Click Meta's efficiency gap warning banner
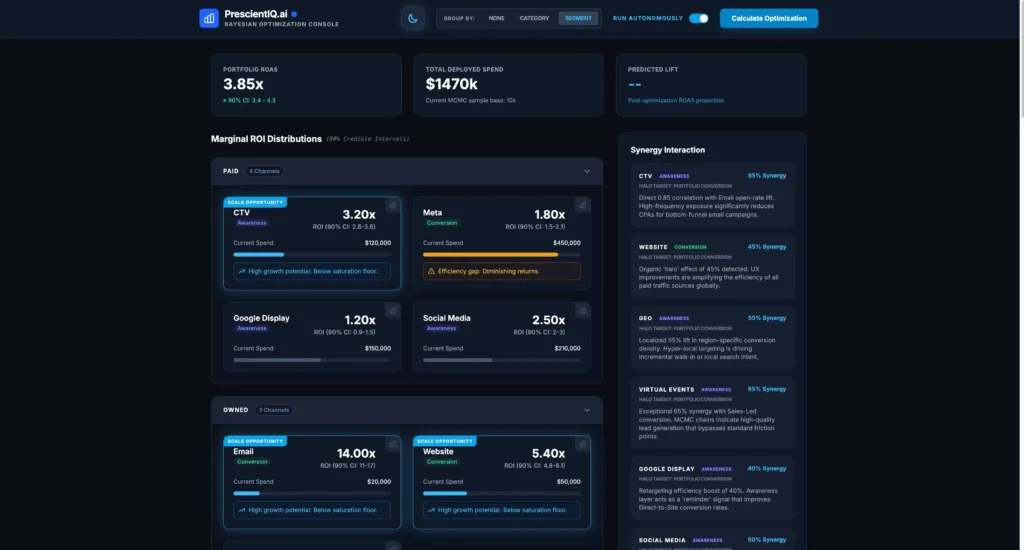 coord(501,271)
